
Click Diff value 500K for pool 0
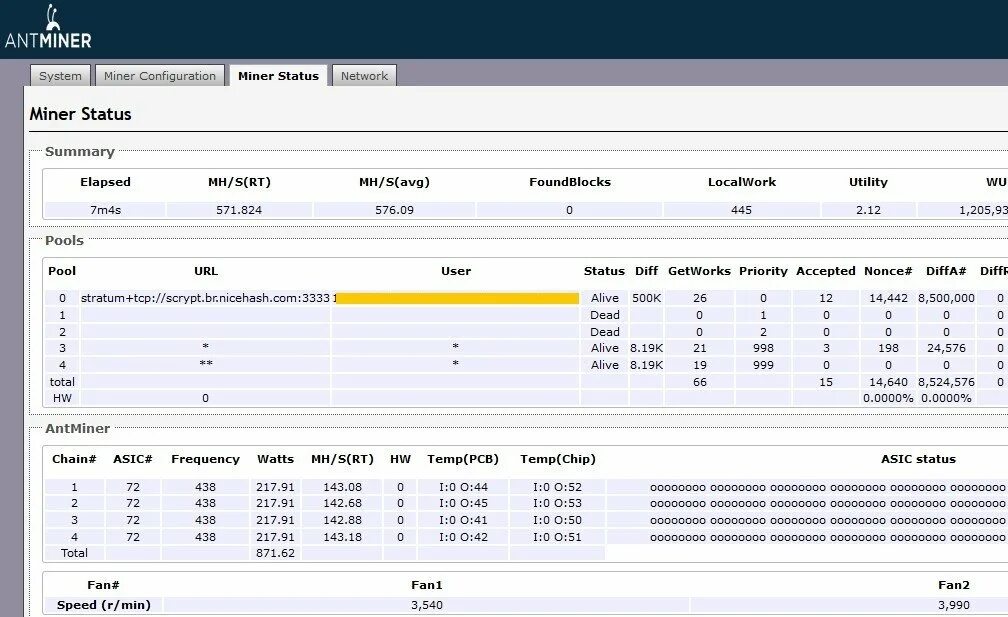647,298
